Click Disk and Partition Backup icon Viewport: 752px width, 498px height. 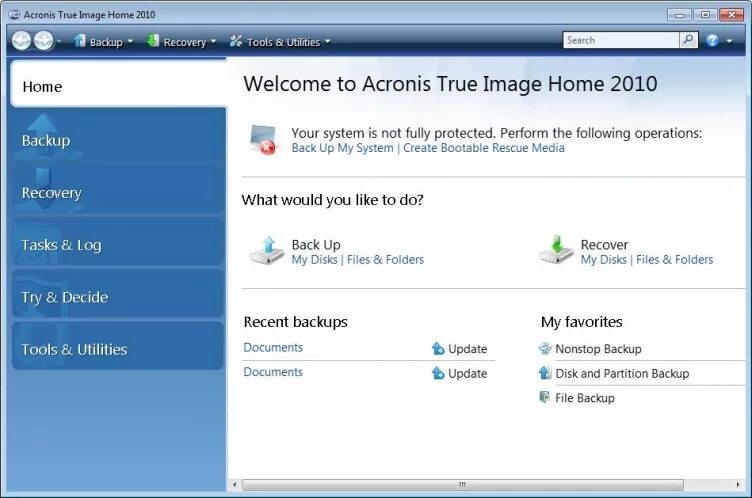(545, 373)
